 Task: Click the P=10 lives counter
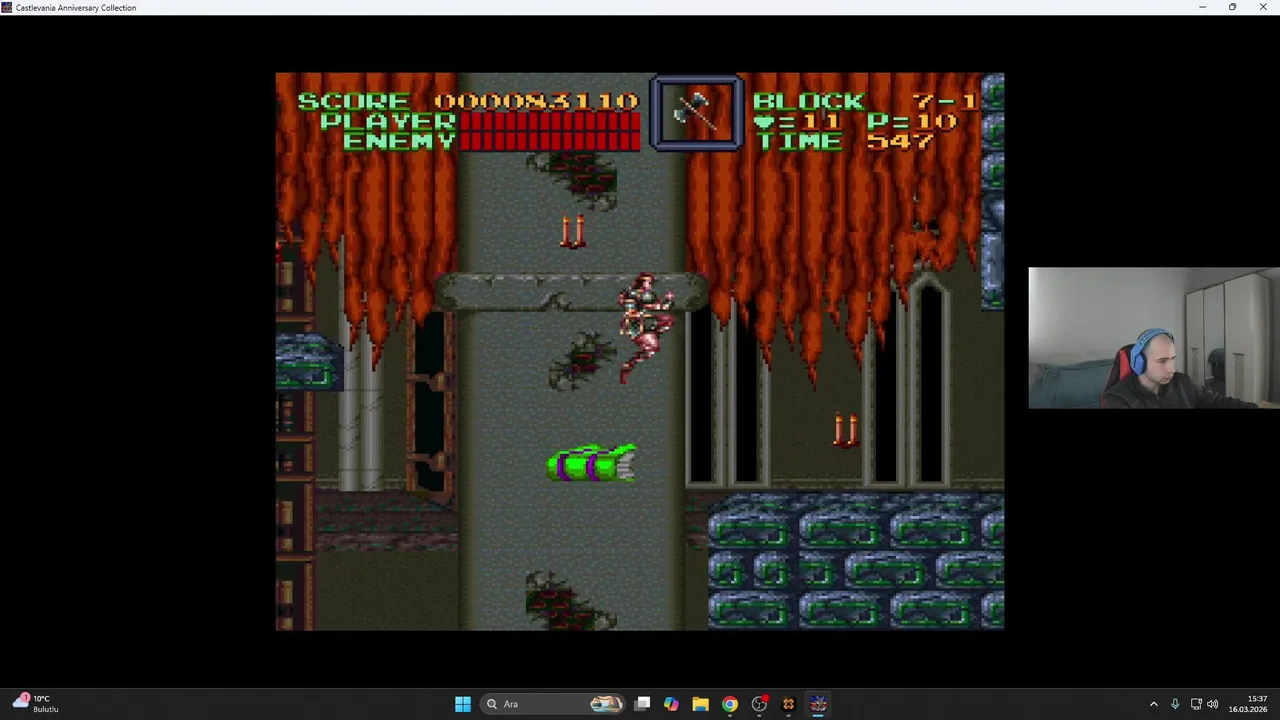[912, 122]
